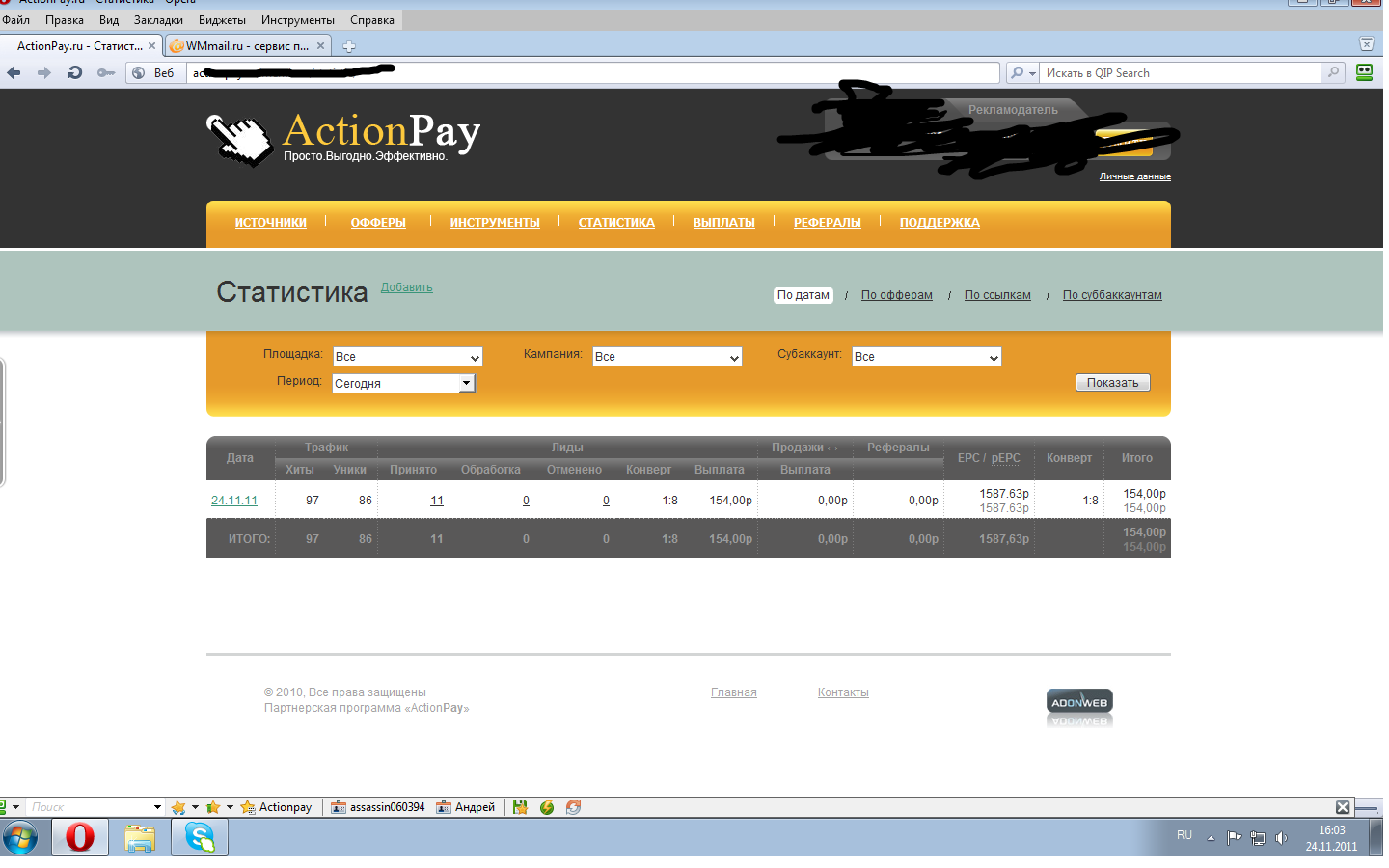Switch to the По офферам view
The width and height of the screenshot is (1389, 868).
point(897,295)
